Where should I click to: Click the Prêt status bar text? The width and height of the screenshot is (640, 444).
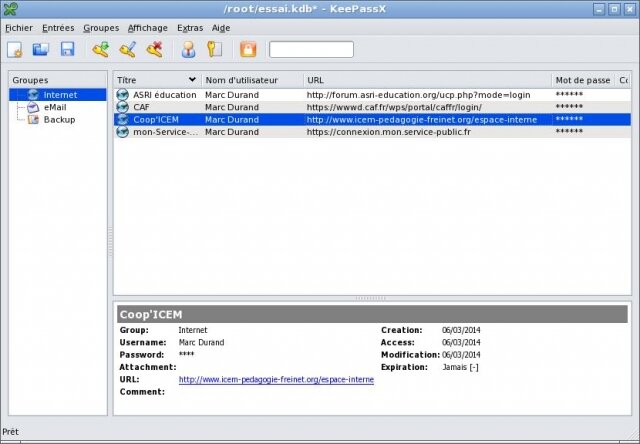click(x=11, y=432)
